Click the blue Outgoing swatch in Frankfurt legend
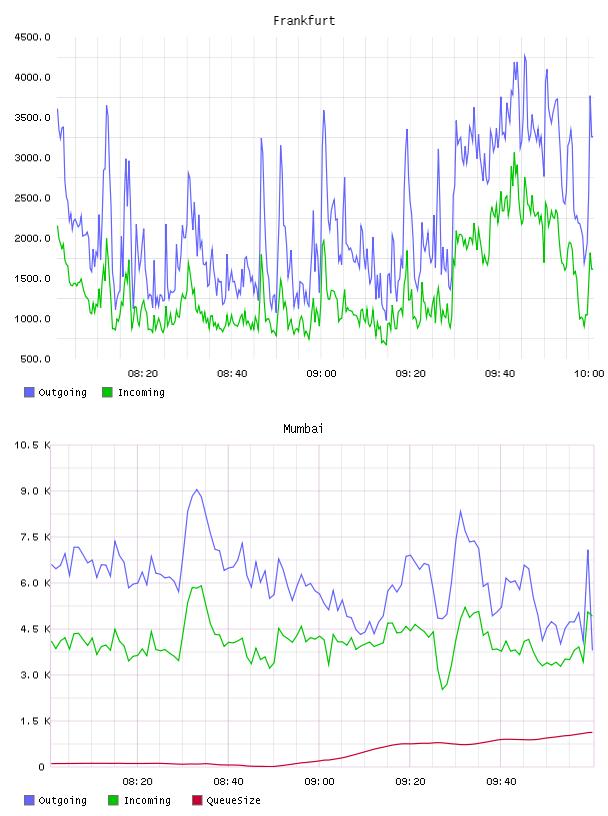The image size is (608, 816). [x=29, y=392]
